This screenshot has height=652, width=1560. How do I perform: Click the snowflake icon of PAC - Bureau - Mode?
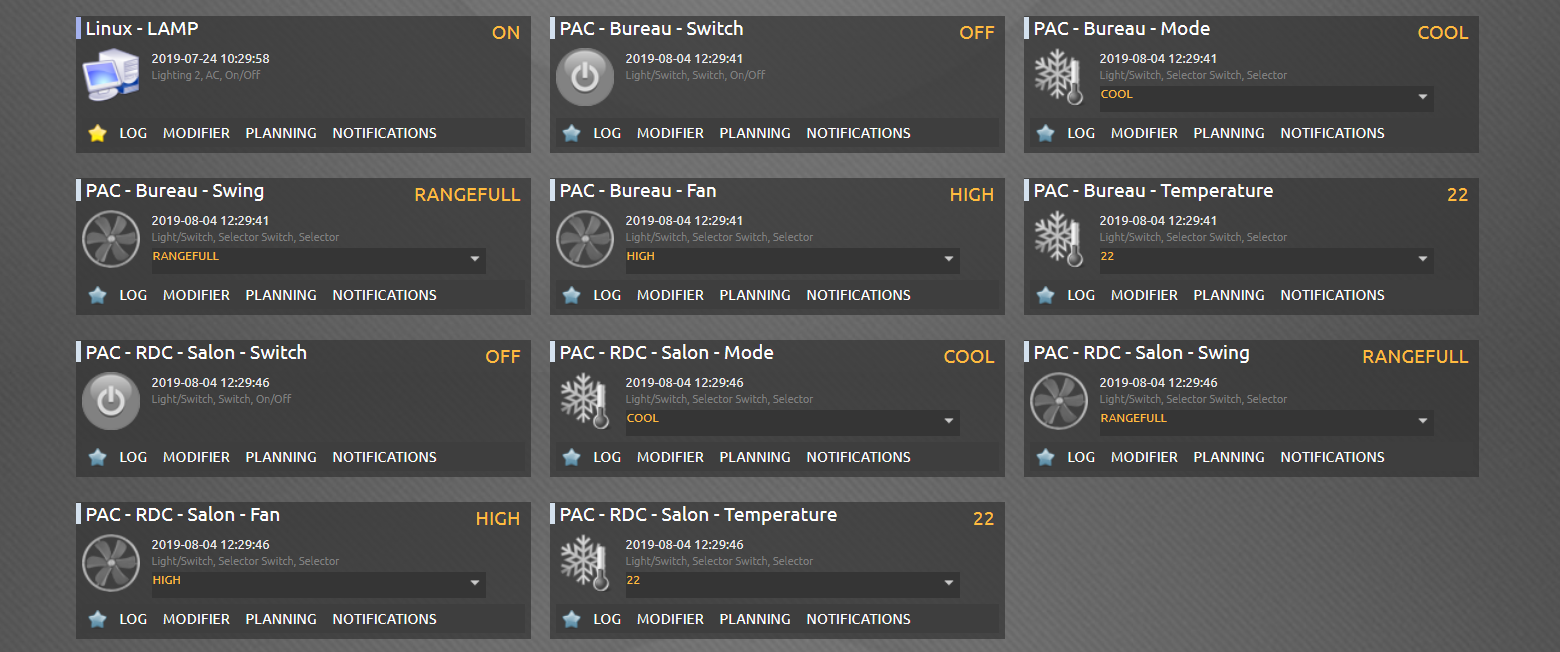point(1058,77)
